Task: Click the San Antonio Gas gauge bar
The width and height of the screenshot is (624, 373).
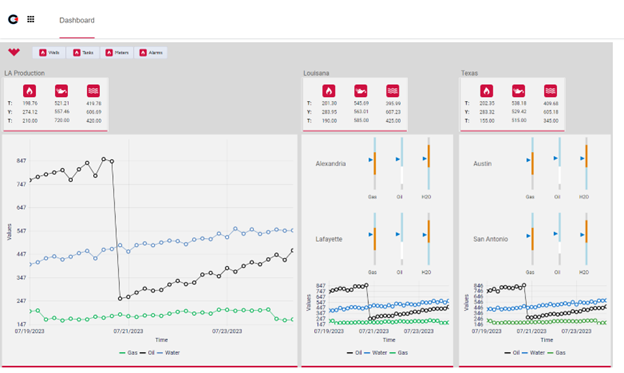Action: click(532, 239)
